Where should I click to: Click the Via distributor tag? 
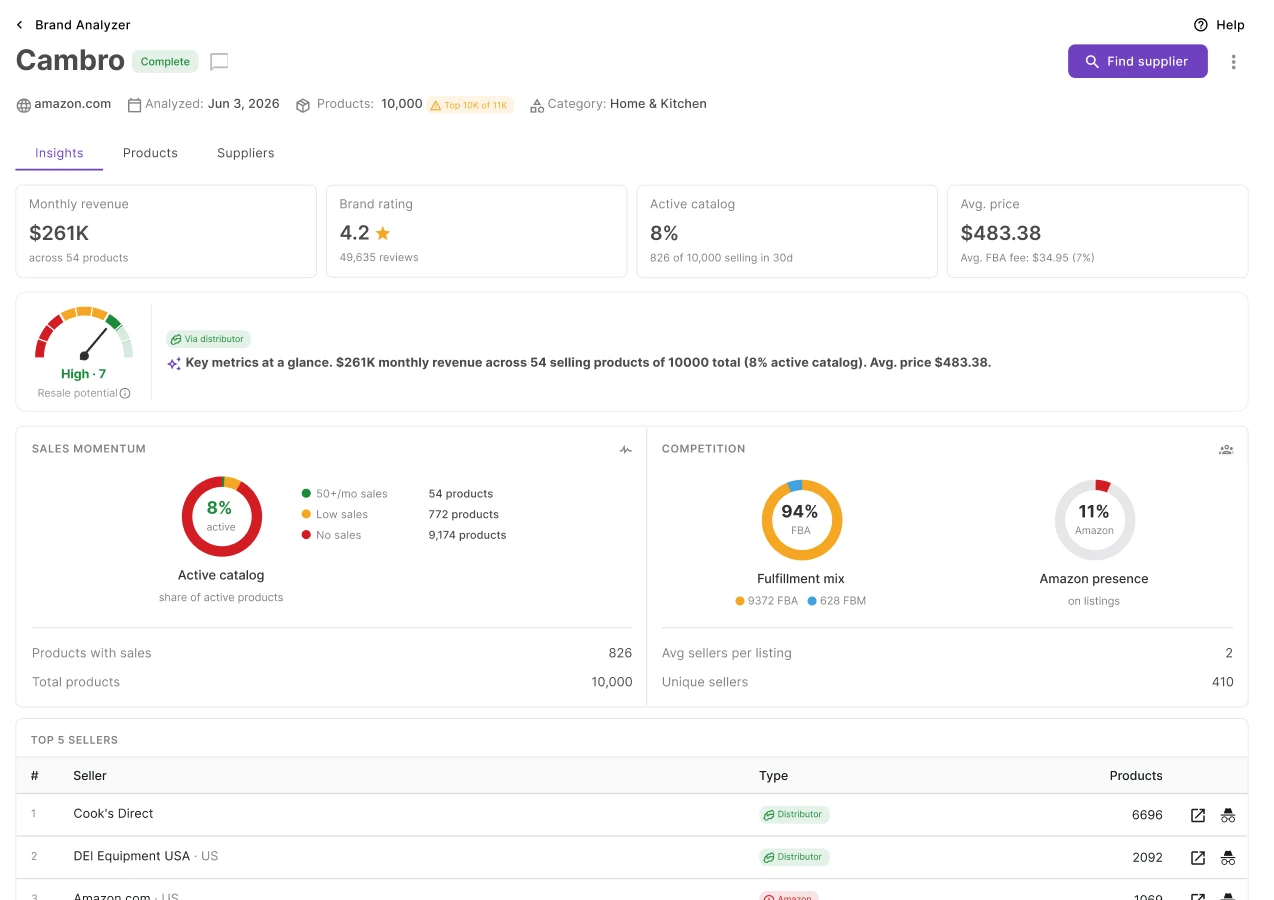pos(208,339)
